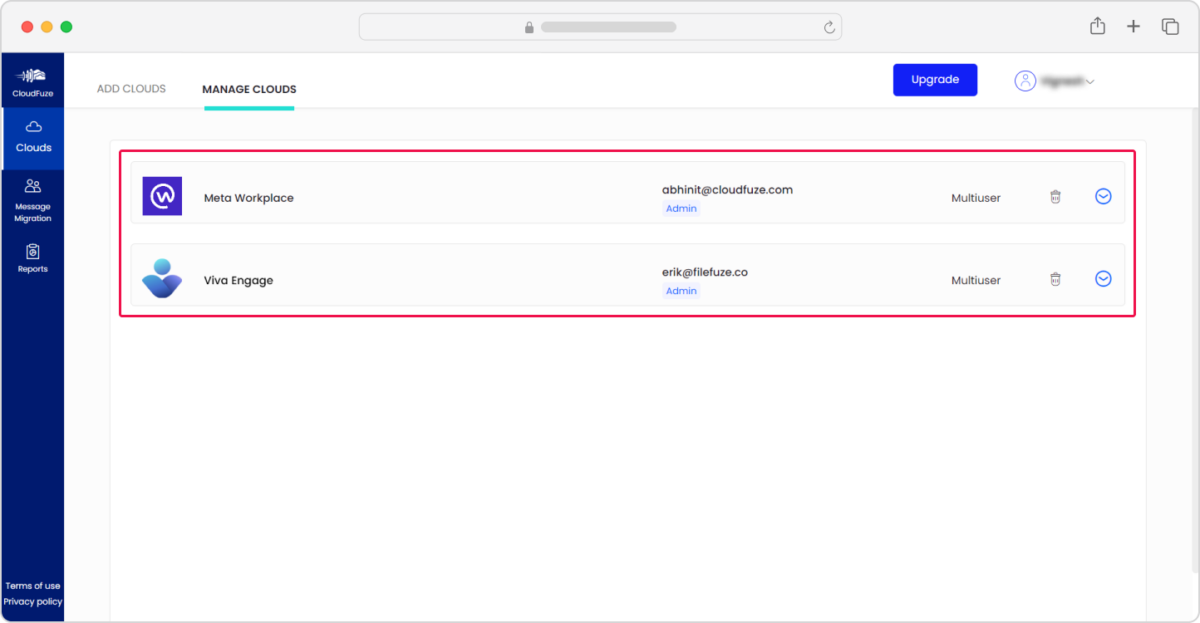Delete the Meta Workplace cloud
The width and height of the screenshot is (1200, 623).
pyautogui.click(x=1055, y=197)
